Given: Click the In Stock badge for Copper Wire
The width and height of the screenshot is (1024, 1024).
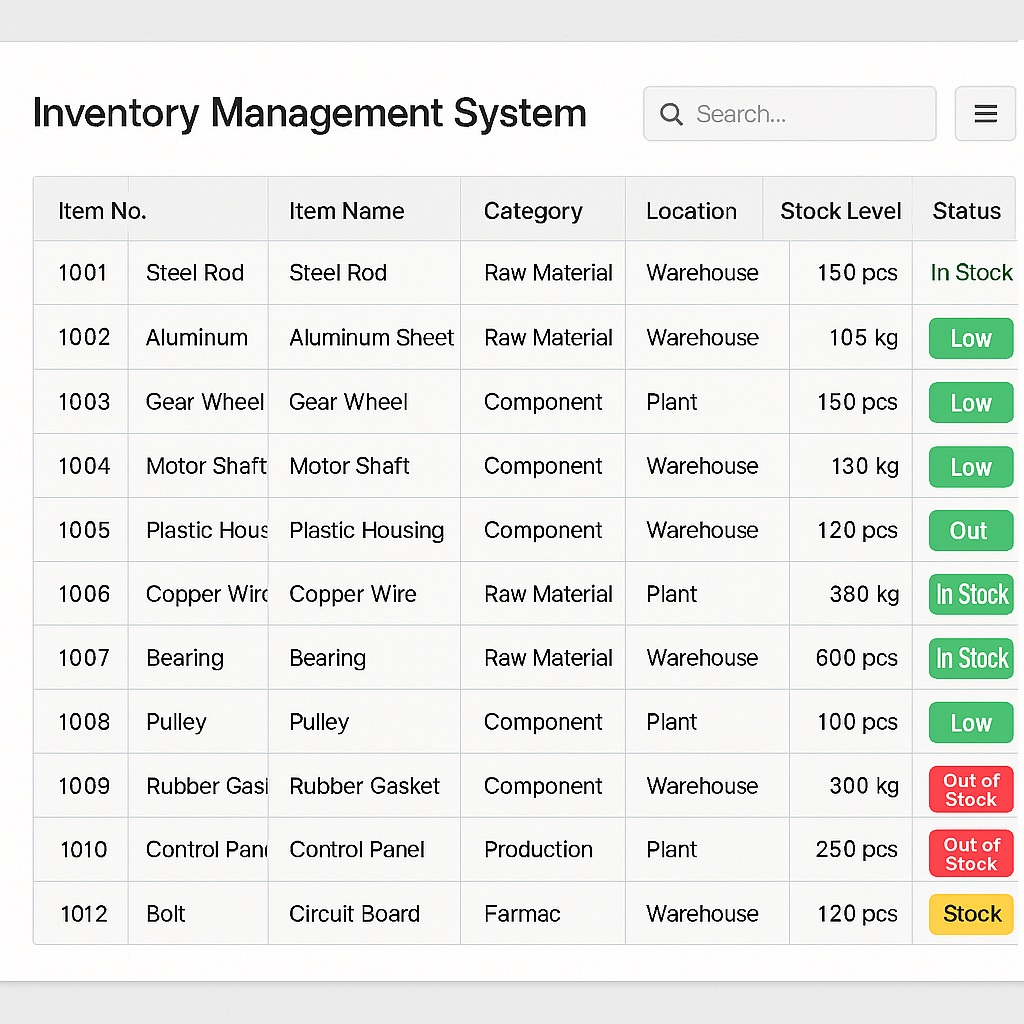Looking at the screenshot, I should click(970, 594).
